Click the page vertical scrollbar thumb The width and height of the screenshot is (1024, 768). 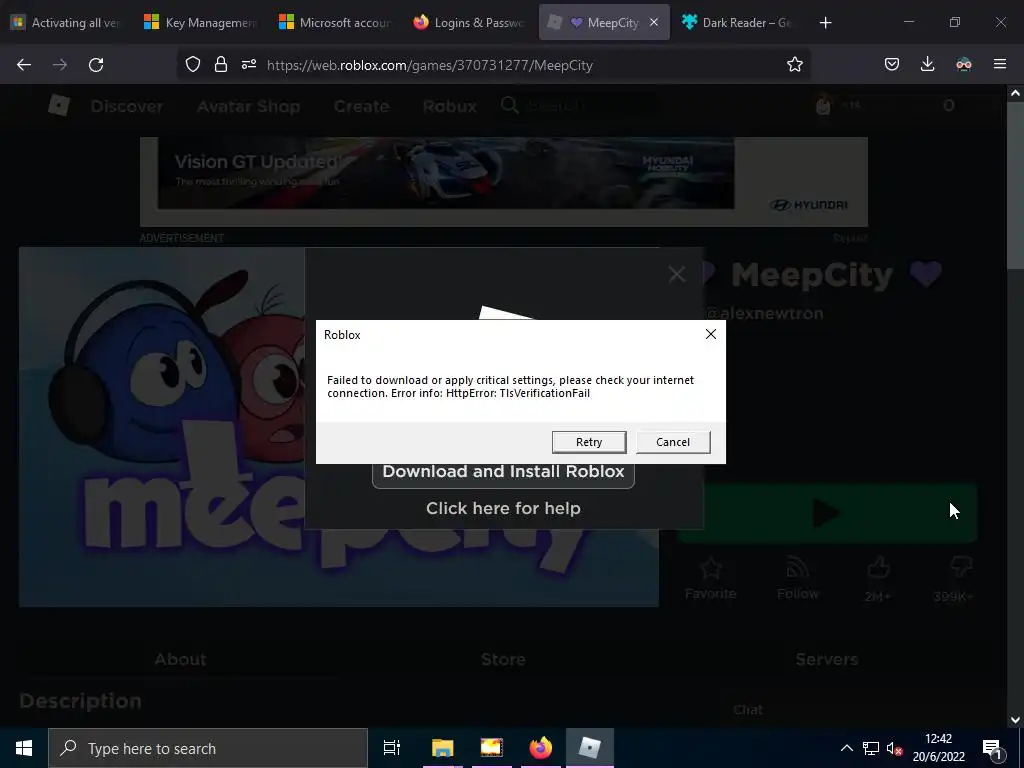pyautogui.click(x=1015, y=184)
